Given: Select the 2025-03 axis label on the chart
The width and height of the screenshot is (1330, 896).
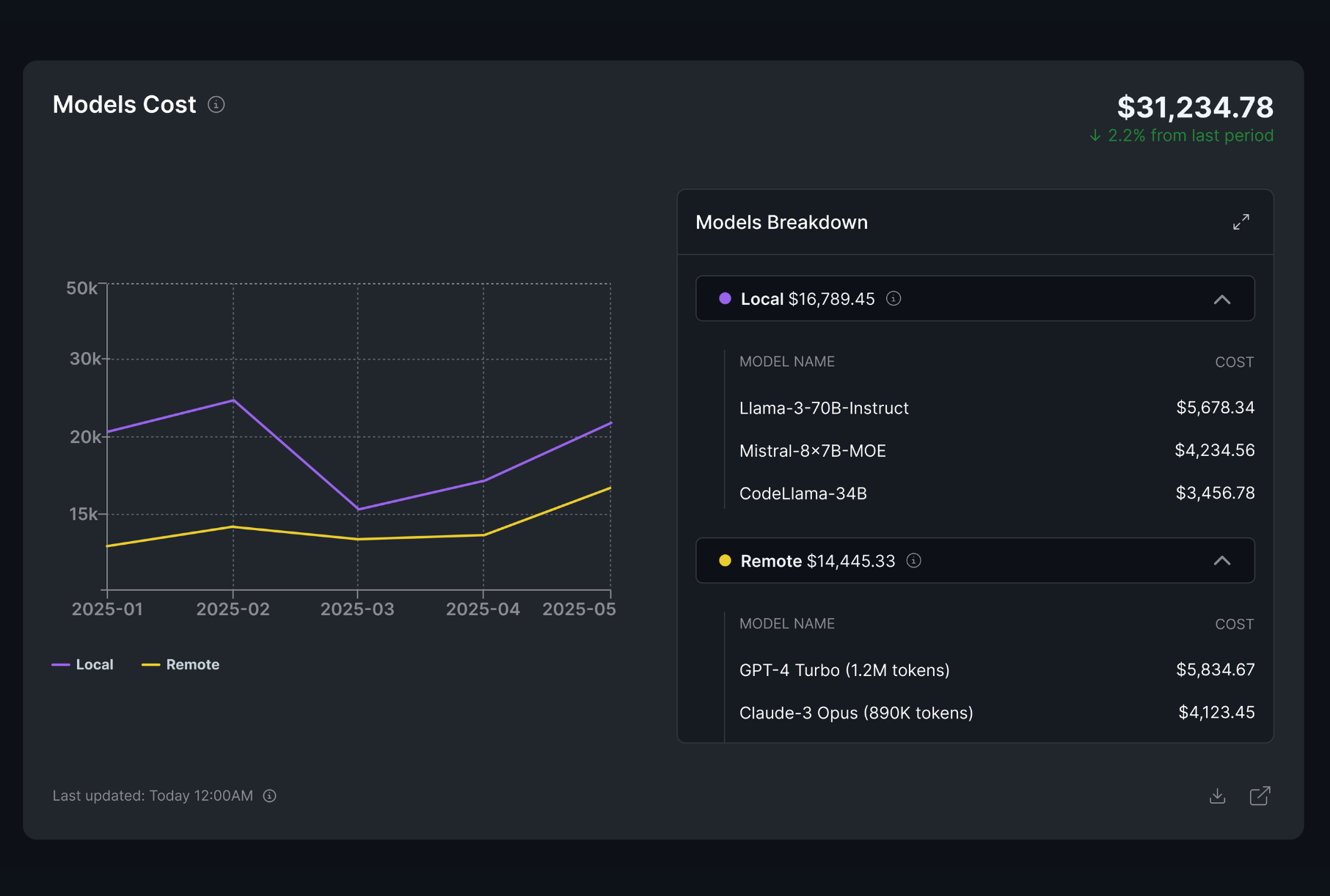Looking at the screenshot, I should [x=357, y=609].
